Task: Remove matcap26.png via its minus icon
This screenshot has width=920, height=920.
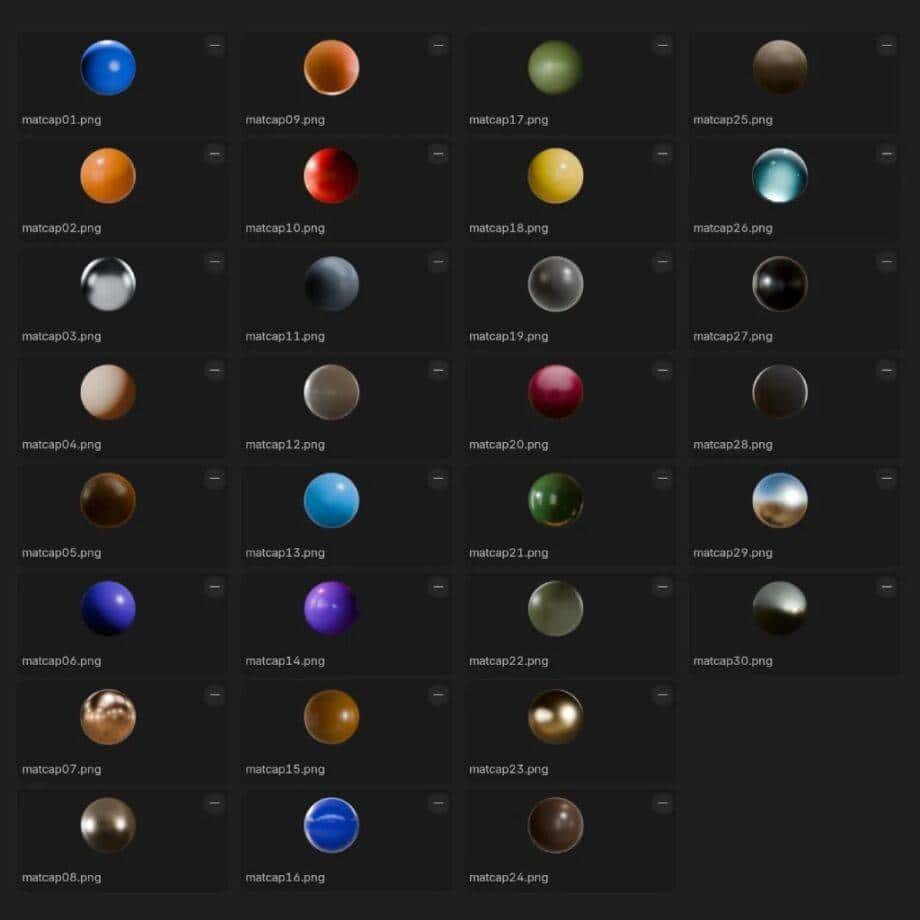Action: (x=887, y=154)
